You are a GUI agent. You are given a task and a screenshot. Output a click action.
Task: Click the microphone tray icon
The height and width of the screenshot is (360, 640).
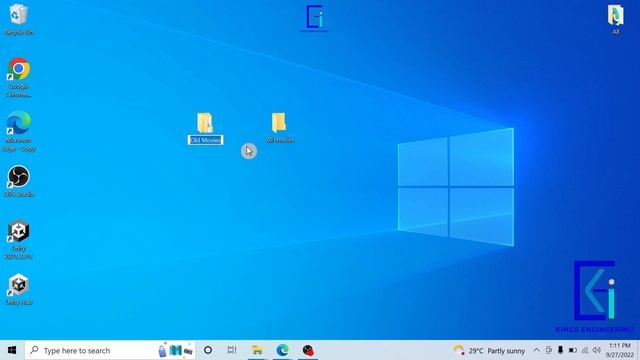[560, 350]
